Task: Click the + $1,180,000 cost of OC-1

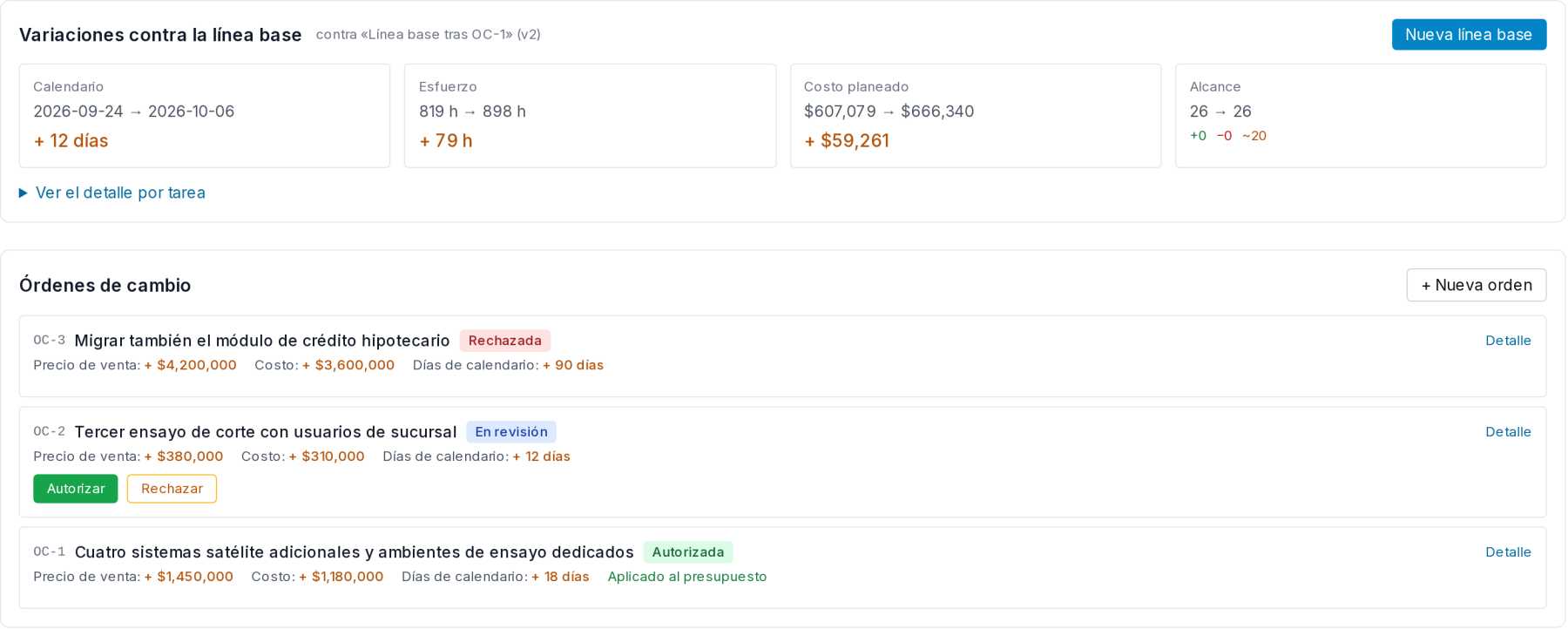Action: (x=341, y=577)
